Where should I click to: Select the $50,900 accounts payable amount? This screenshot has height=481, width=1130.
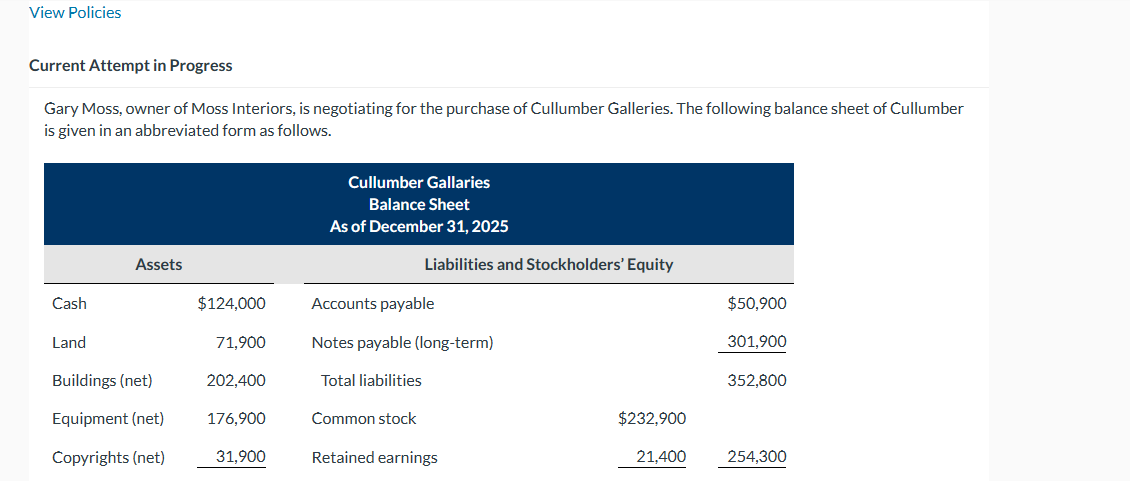pos(757,303)
